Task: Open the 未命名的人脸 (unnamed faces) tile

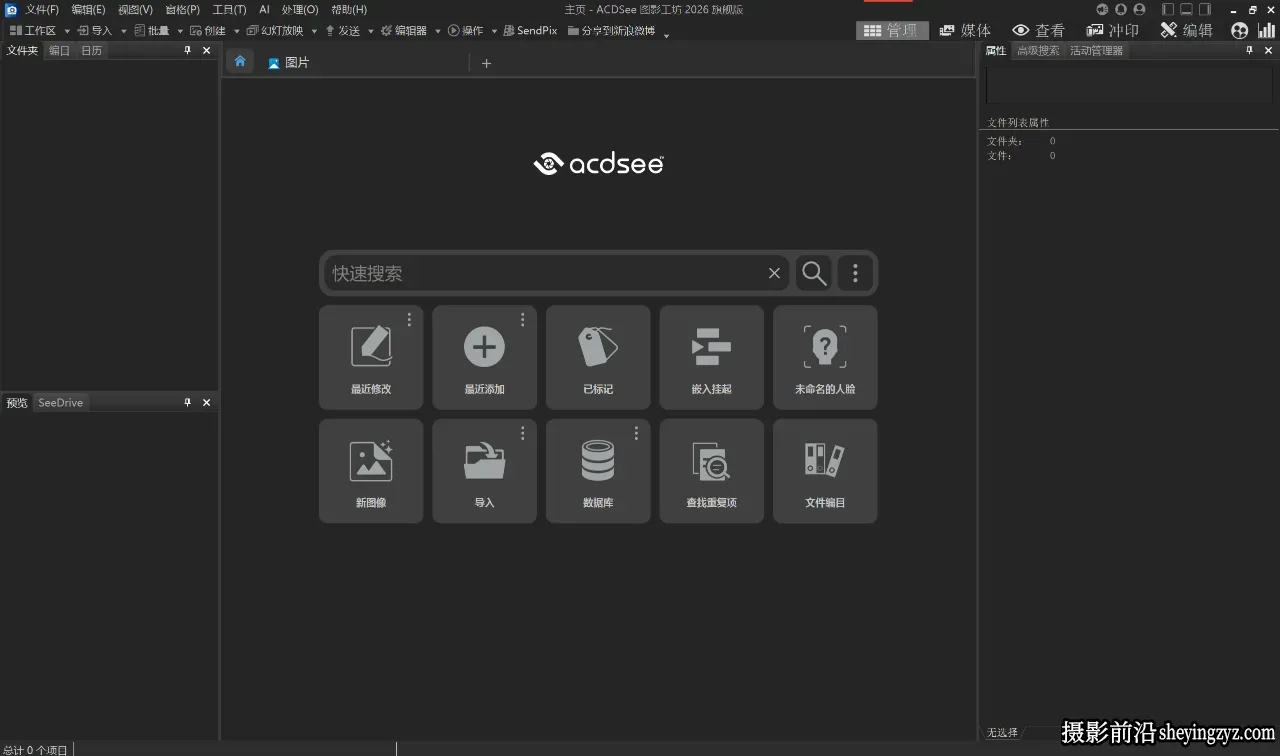Action: [x=825, y=357]
